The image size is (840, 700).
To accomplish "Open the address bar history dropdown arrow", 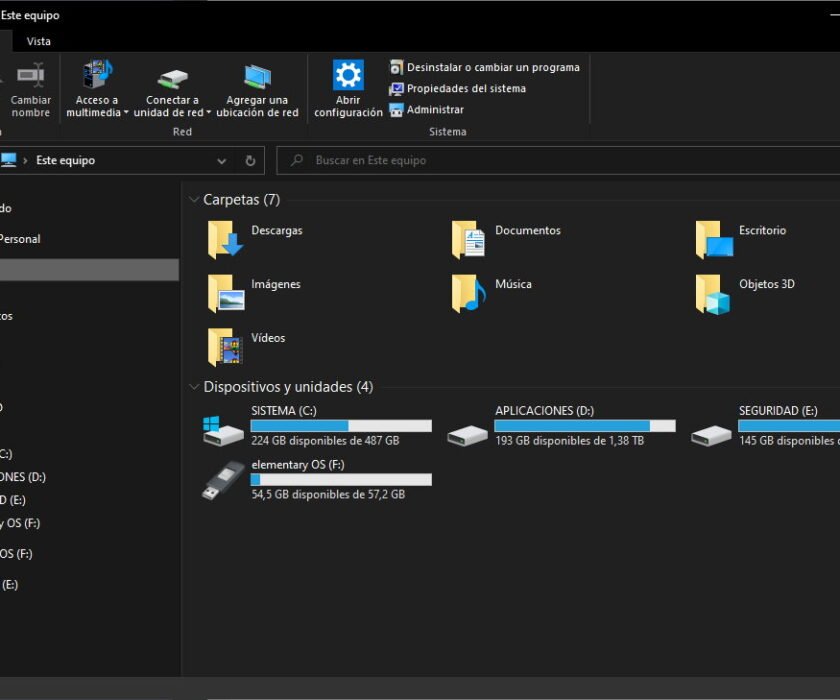I will 221,161.
